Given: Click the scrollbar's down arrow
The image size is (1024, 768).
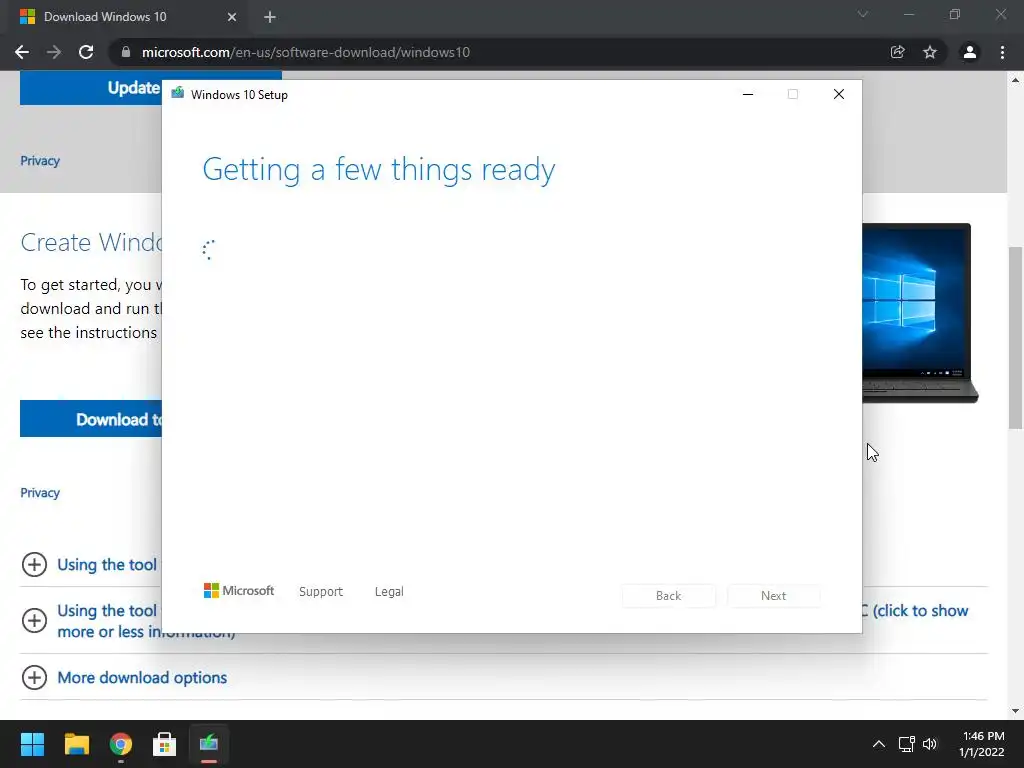Looking at the screenshot, I should pos(1015,711).
